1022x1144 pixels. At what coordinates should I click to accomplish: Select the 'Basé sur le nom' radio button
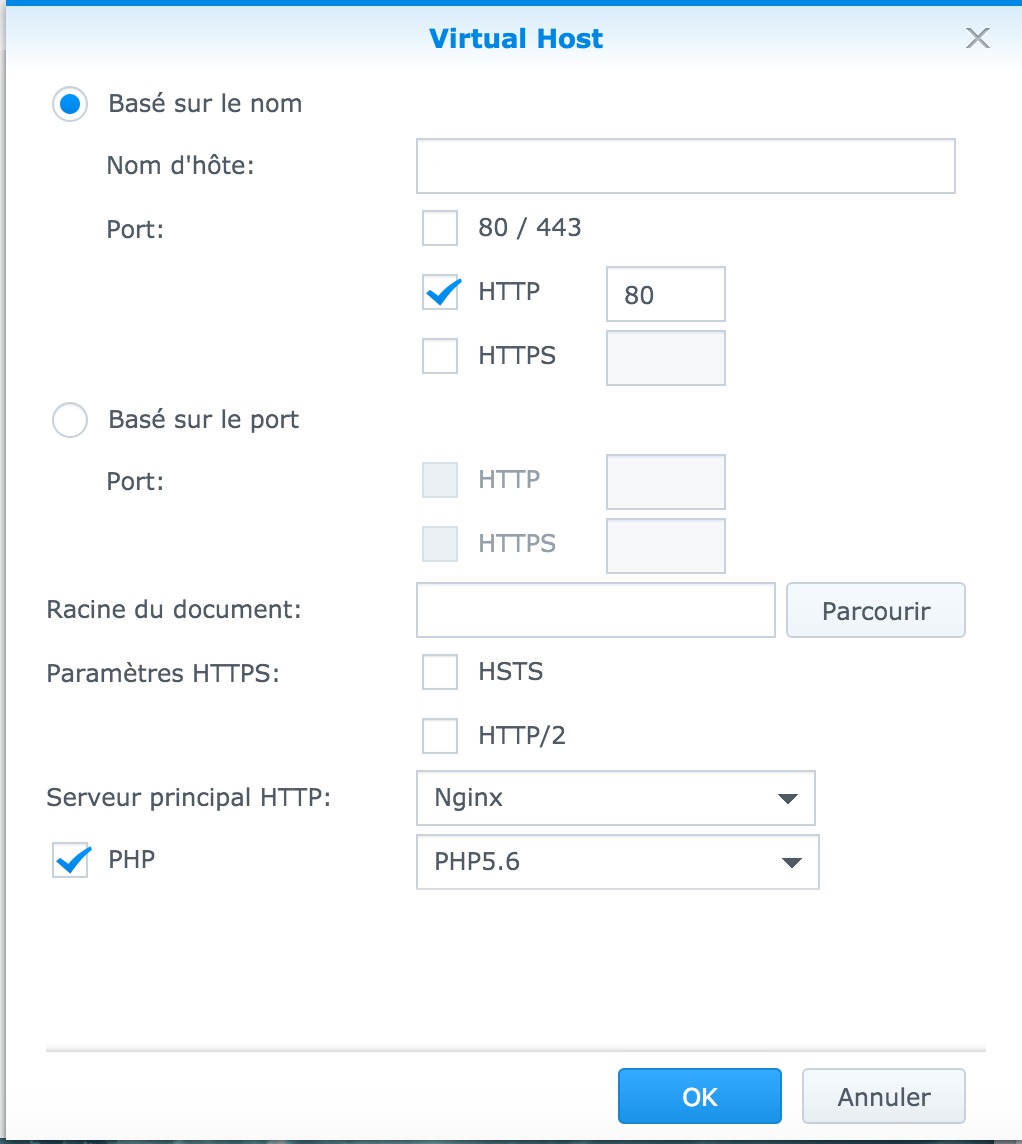click(x=70, y=104)
